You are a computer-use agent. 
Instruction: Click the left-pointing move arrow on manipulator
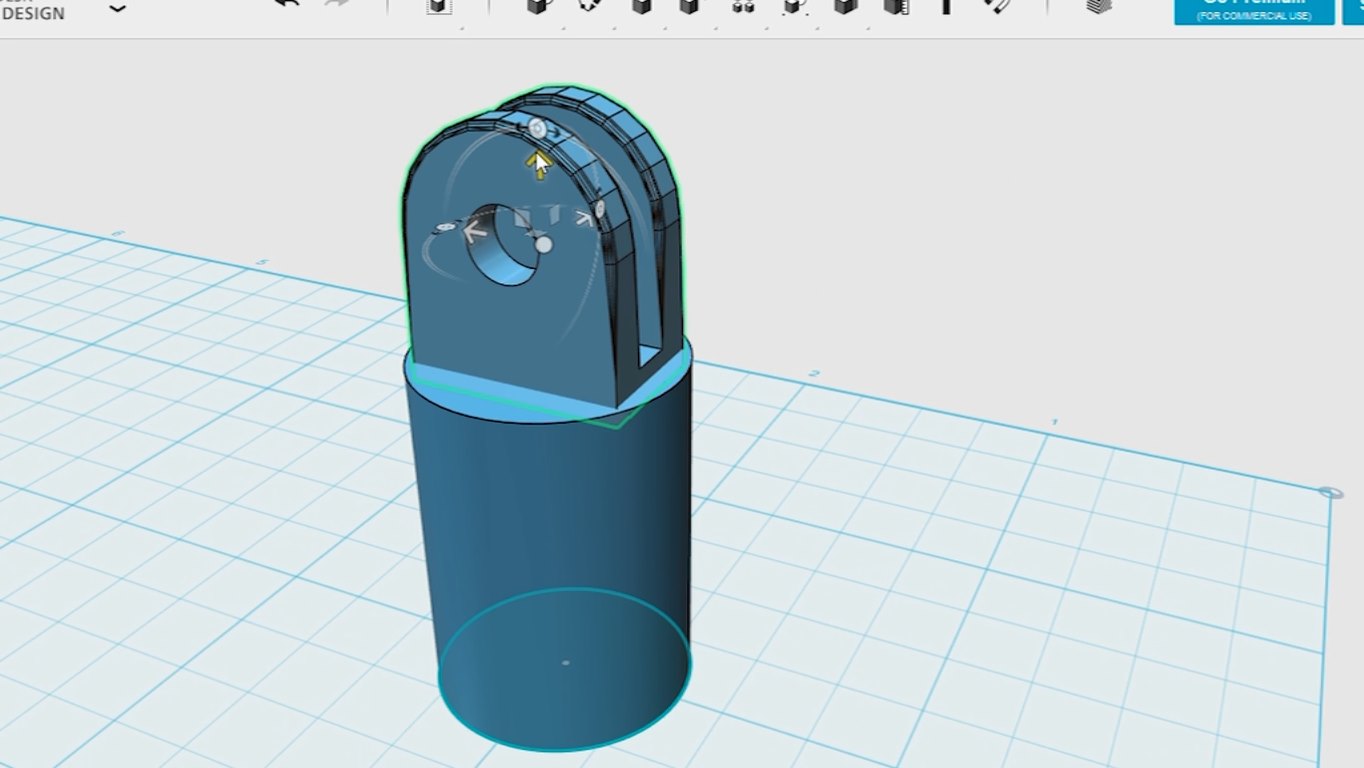[x=475, y=232]
